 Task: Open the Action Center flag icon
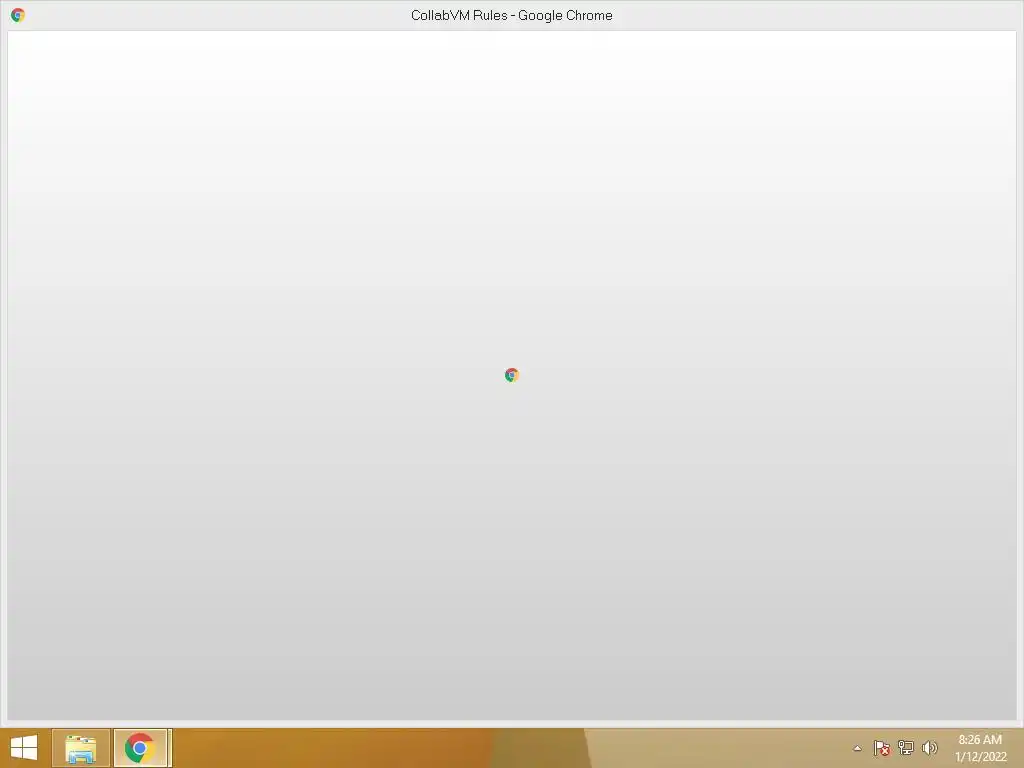[882, 748]
